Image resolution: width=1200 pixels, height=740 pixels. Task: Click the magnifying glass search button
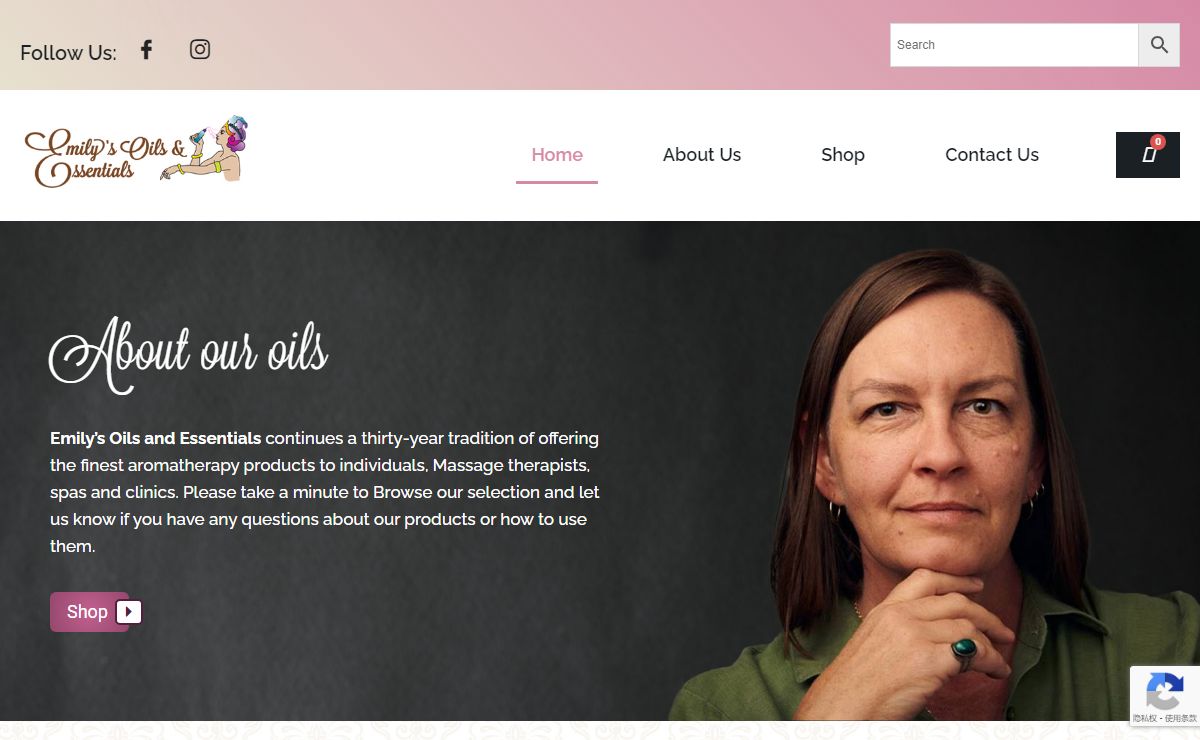[x=1159, y=45]
